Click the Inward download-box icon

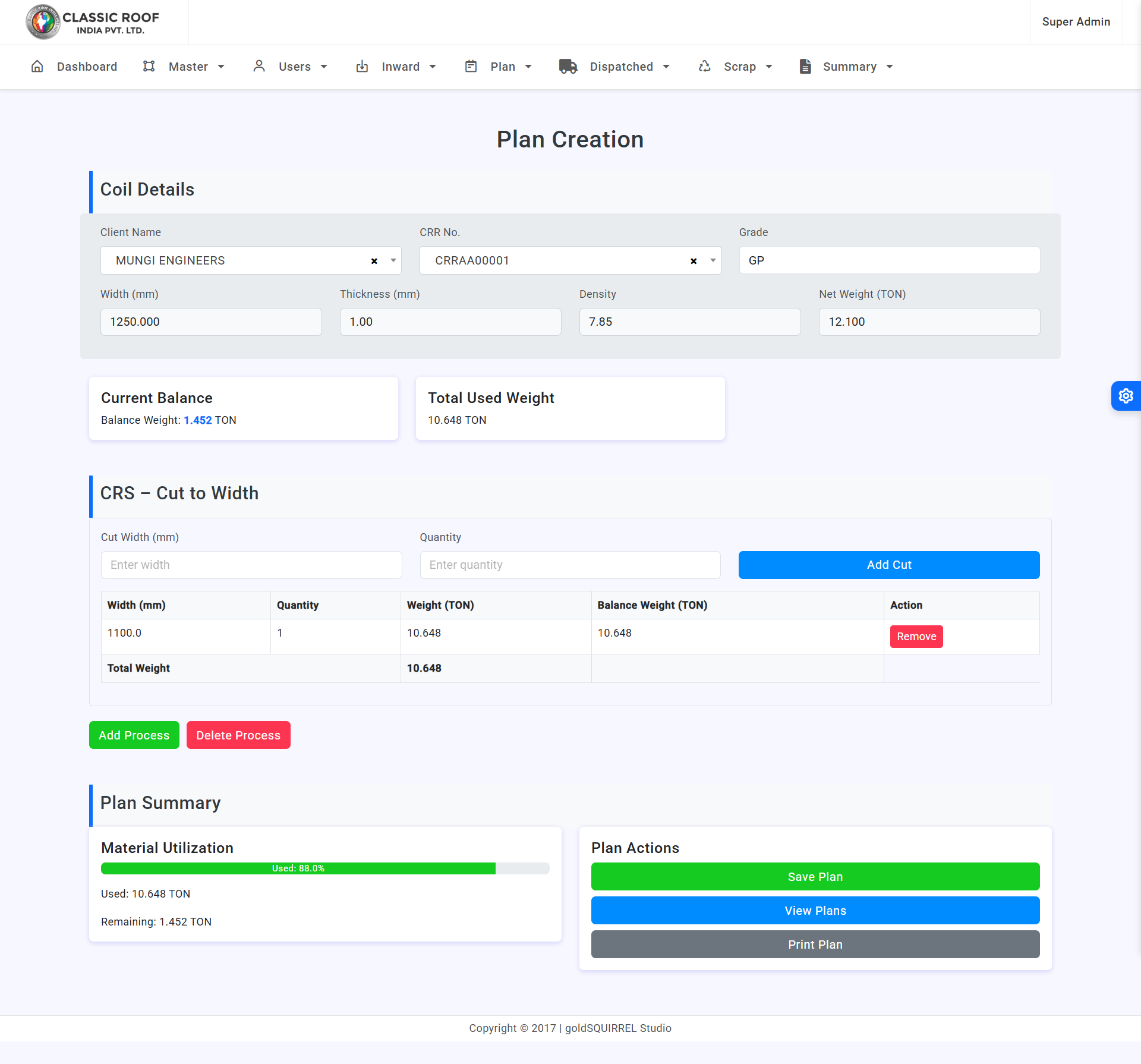[362, 67]
